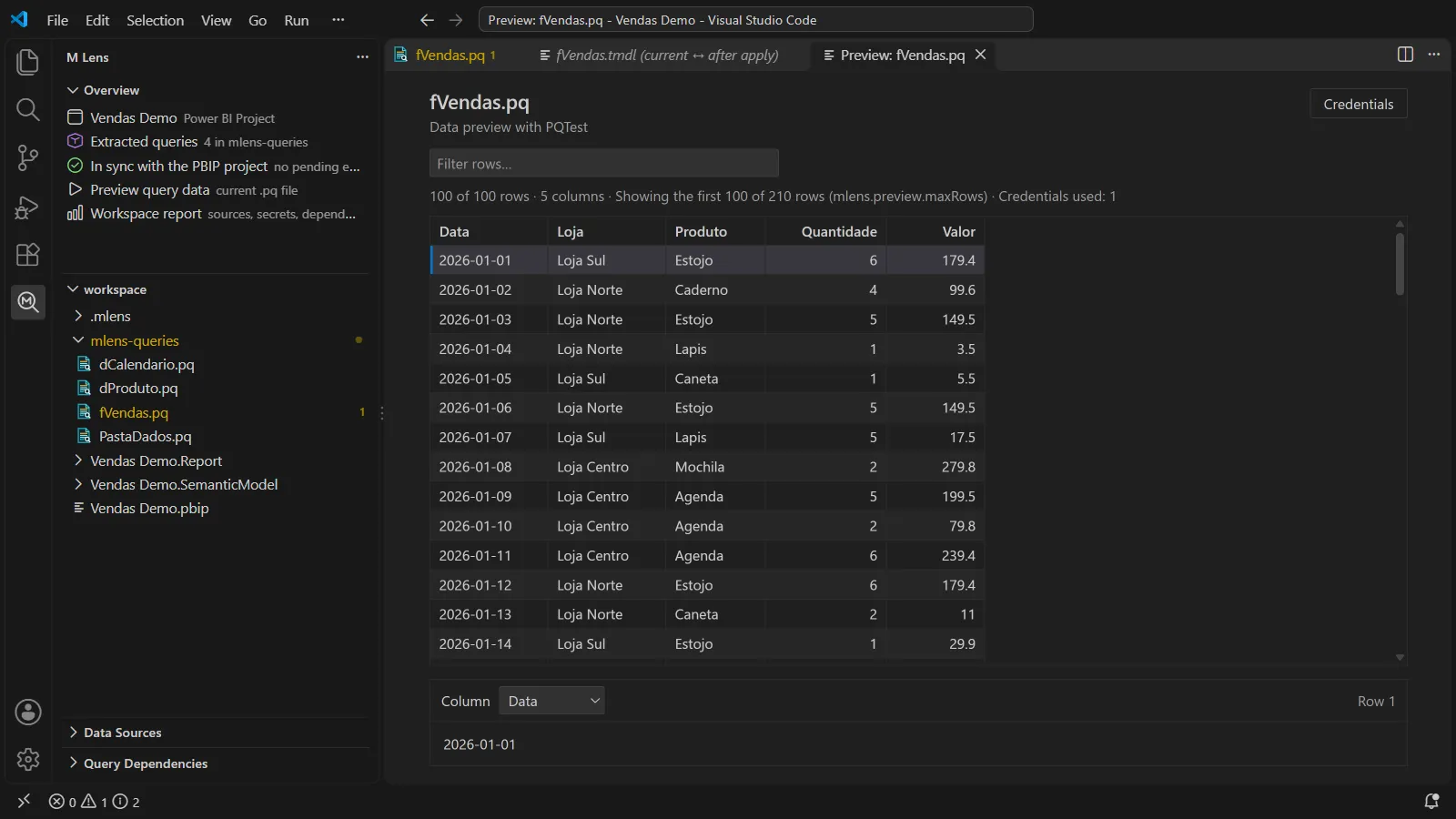Open the M Lens panel ellipsis menu
The width and height of the screenshot is (1456, 819).
point(362,56)
